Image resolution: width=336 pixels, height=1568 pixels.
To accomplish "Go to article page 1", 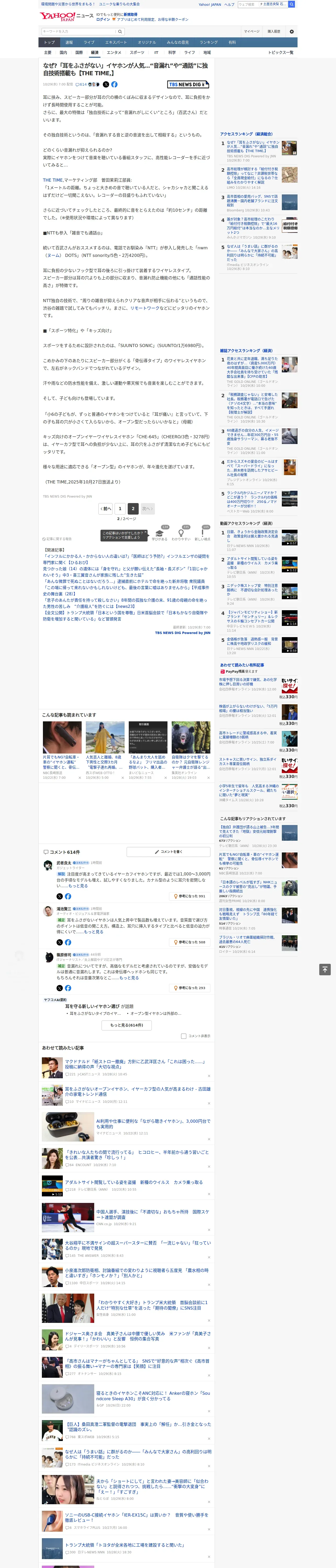I will pos(120,508).
